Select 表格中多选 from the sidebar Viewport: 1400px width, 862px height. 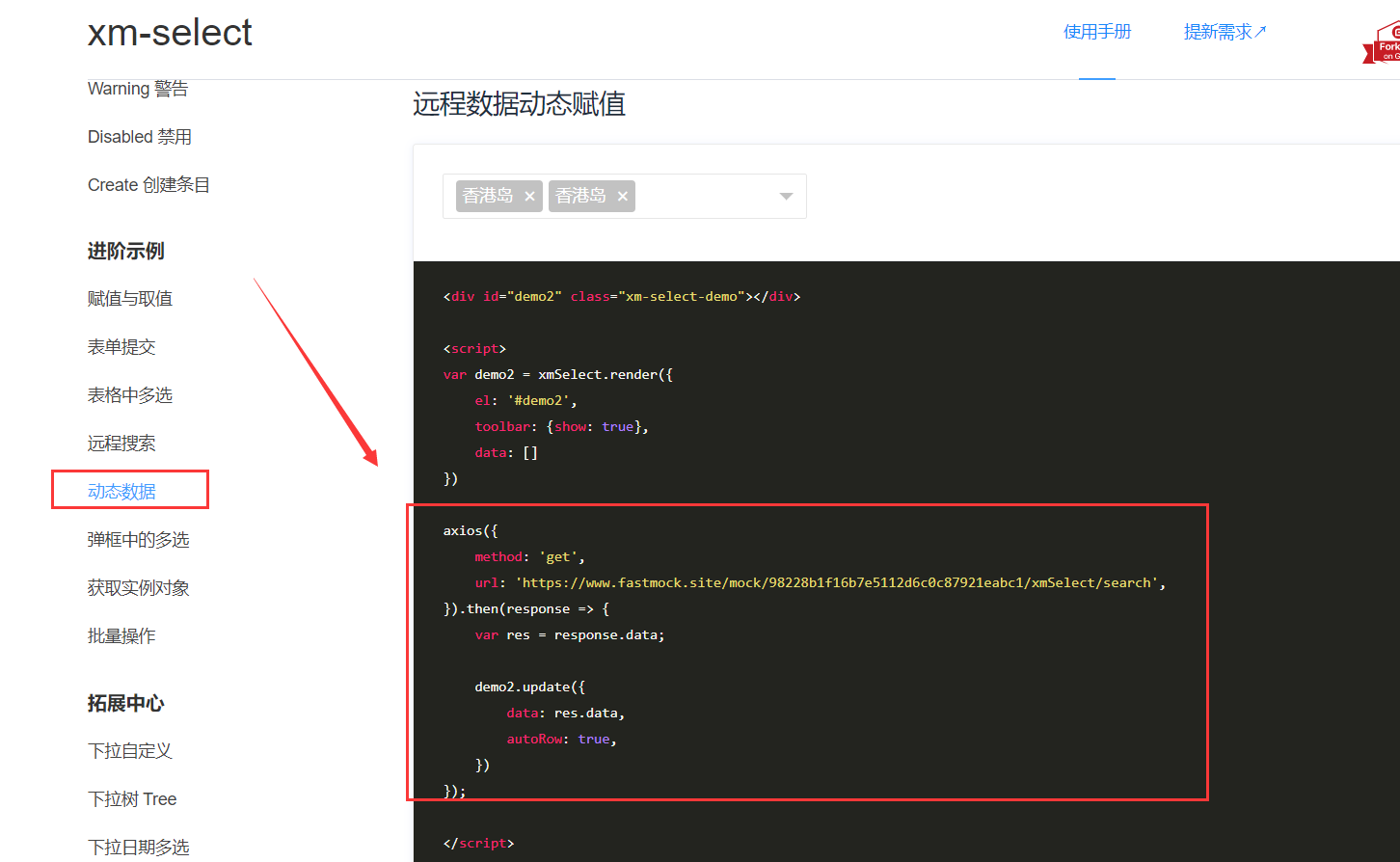[128, 394]
